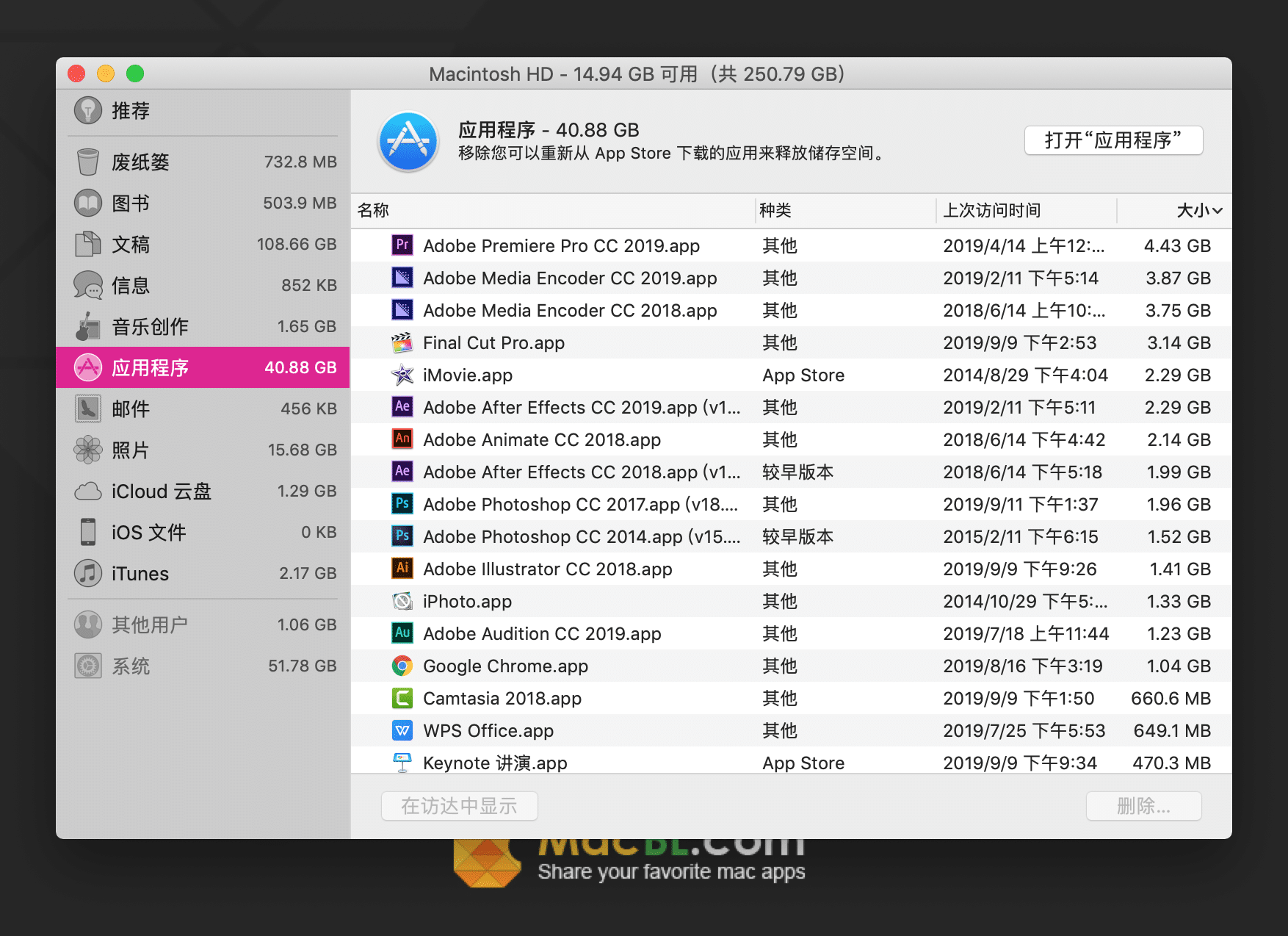Click date 2019/8/16 下午3:19

coord(1023,666)
